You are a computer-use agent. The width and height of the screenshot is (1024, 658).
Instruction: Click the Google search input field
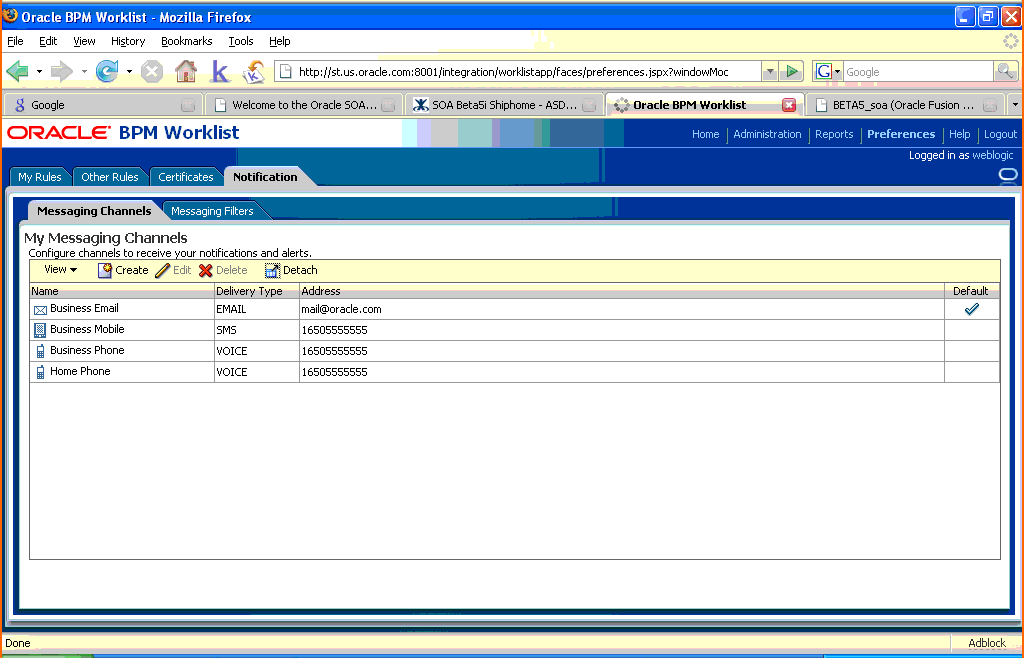tap(918, 72)
